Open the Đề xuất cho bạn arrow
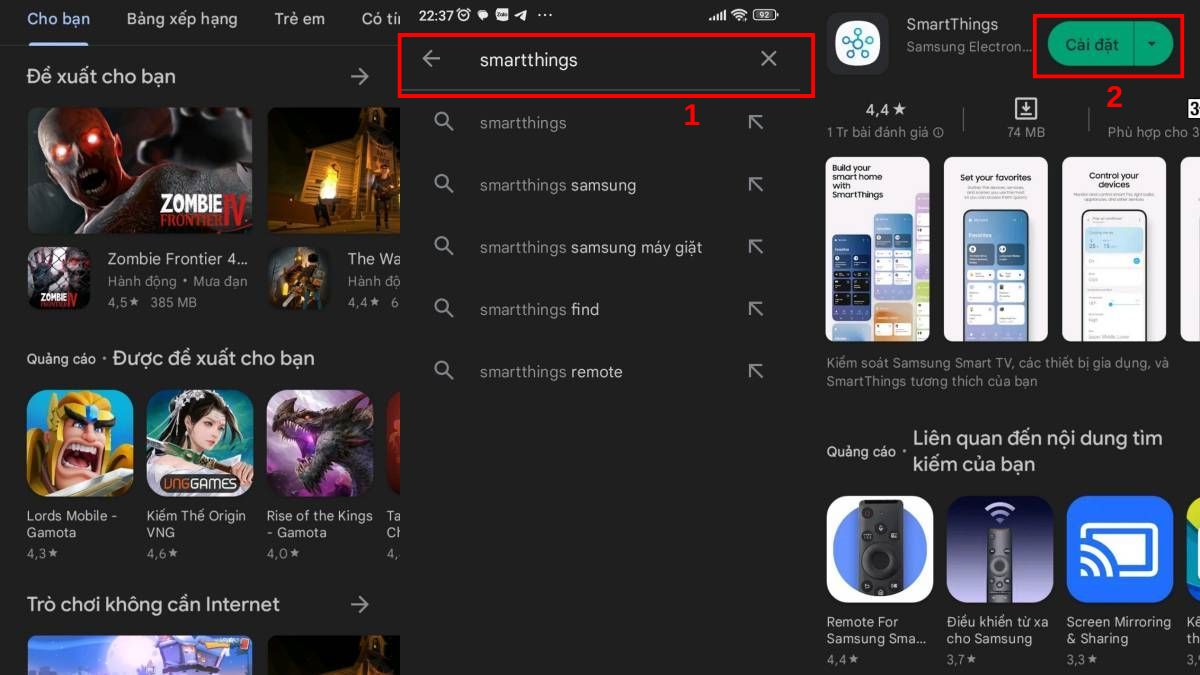This screenshot has height=675, width=1200. pyautogui.click(x=360, y=76)
